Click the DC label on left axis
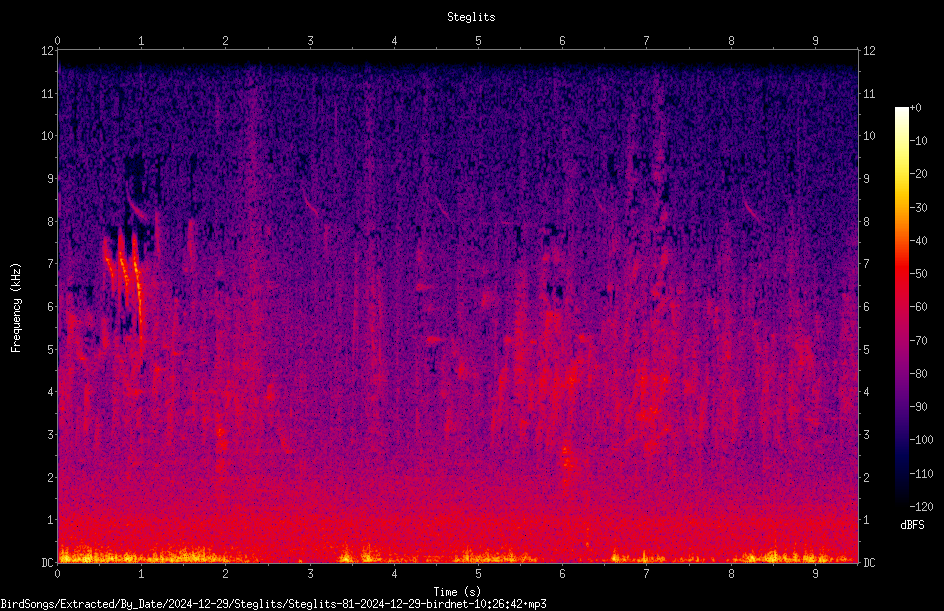 coord(48,562)
